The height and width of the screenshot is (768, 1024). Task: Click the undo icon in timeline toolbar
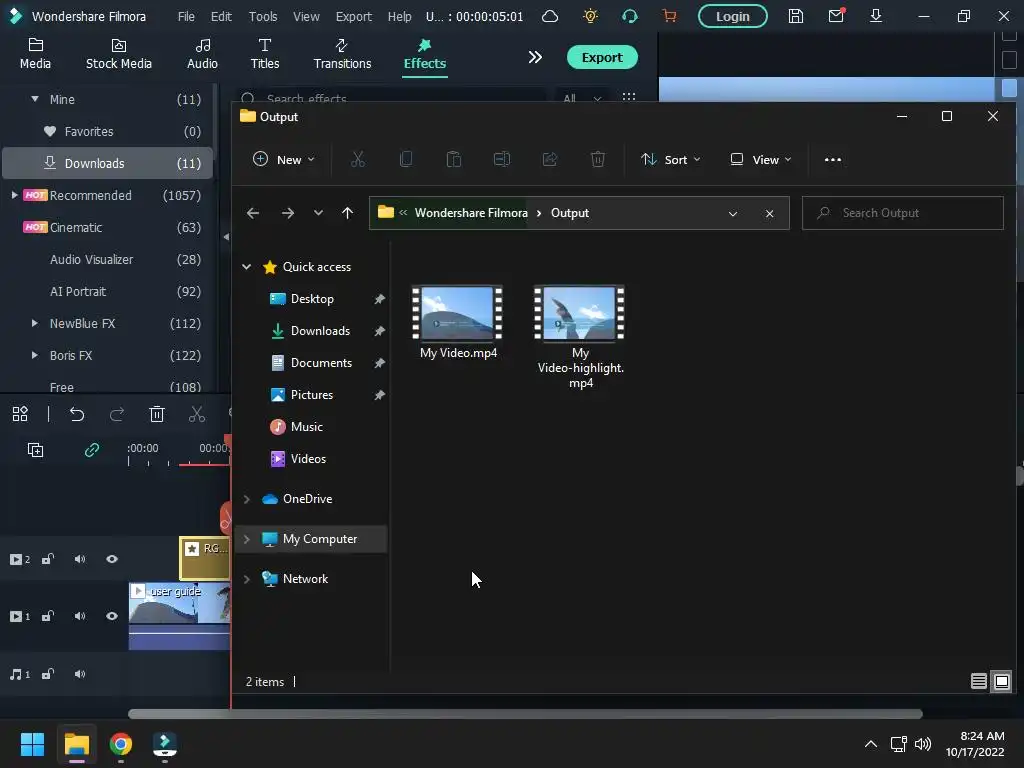click(x=77, y=414)
